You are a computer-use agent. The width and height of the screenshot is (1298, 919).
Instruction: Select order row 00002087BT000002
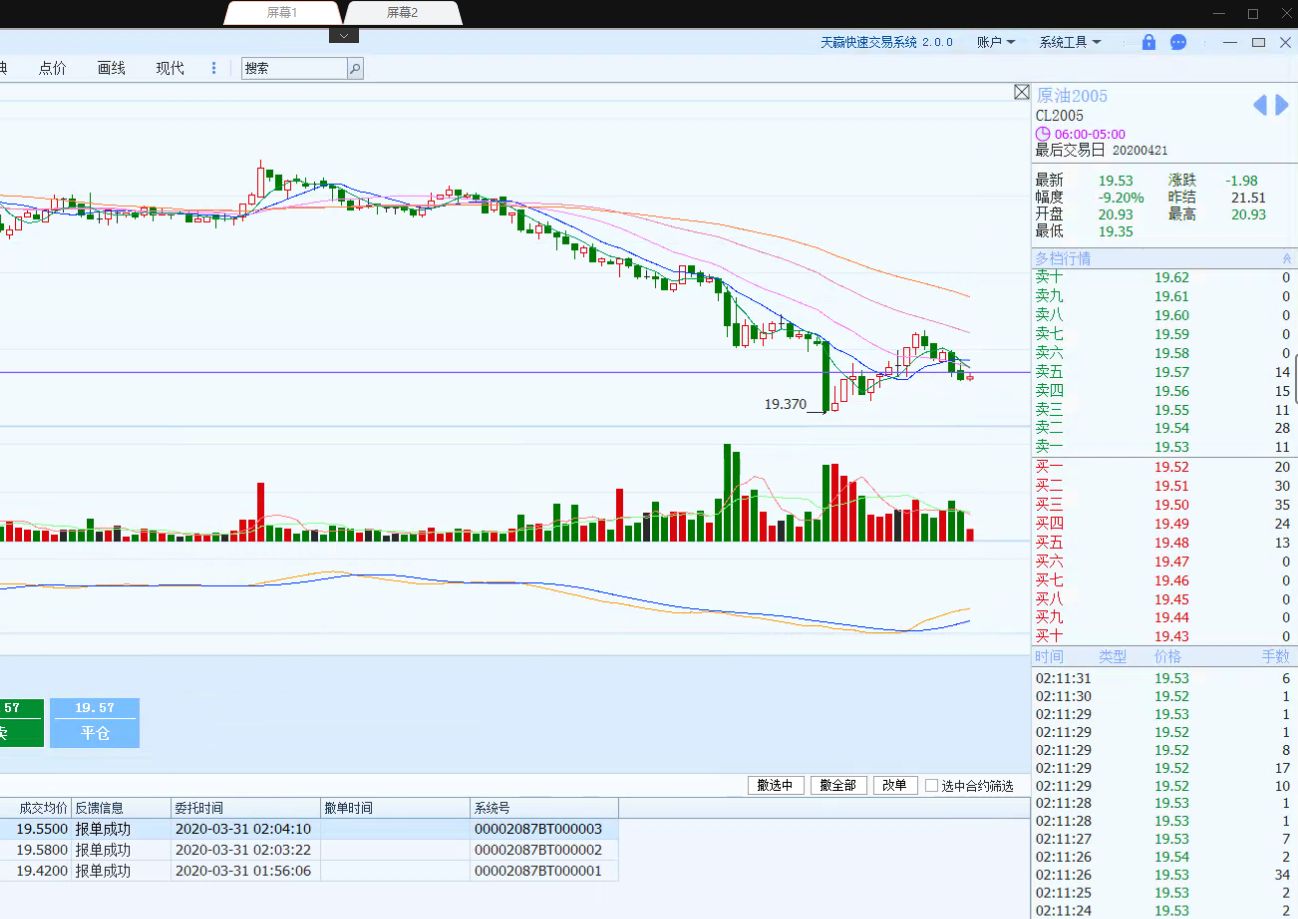[310, 850]
